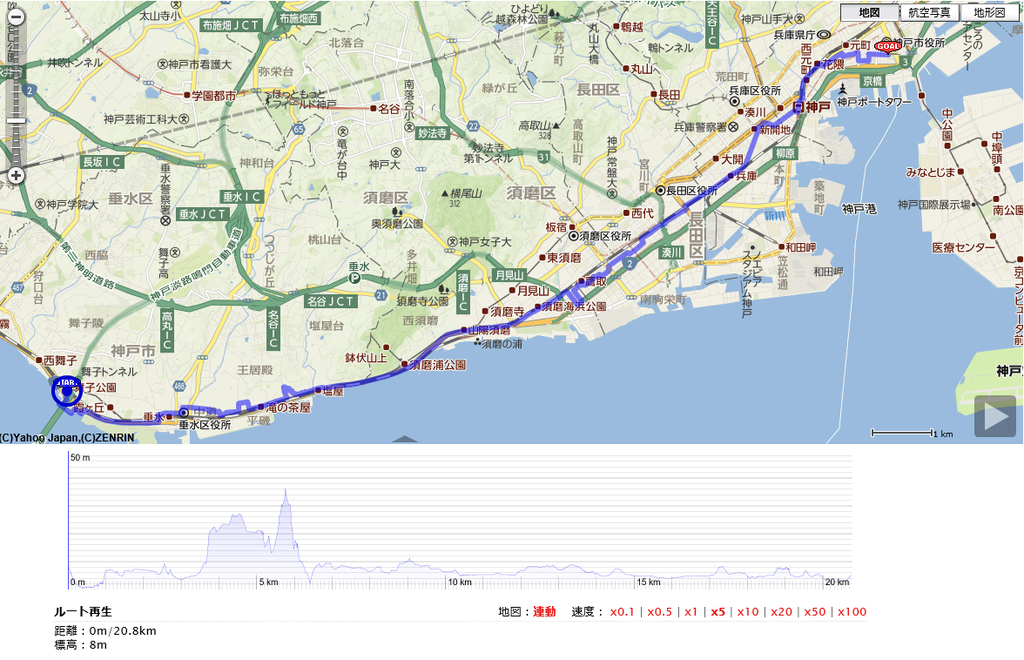The height and width of the screenshot is (660, 1024).
Task: Click the 医療センター station label
Action: pyautogui.click(x=964, y=247)
